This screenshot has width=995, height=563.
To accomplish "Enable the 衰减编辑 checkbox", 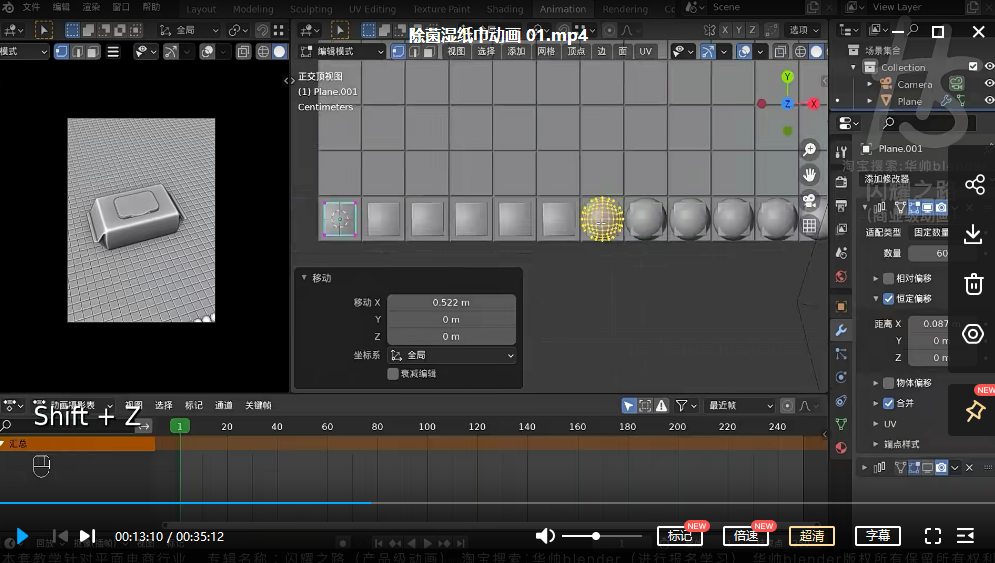I will (393, 374).
